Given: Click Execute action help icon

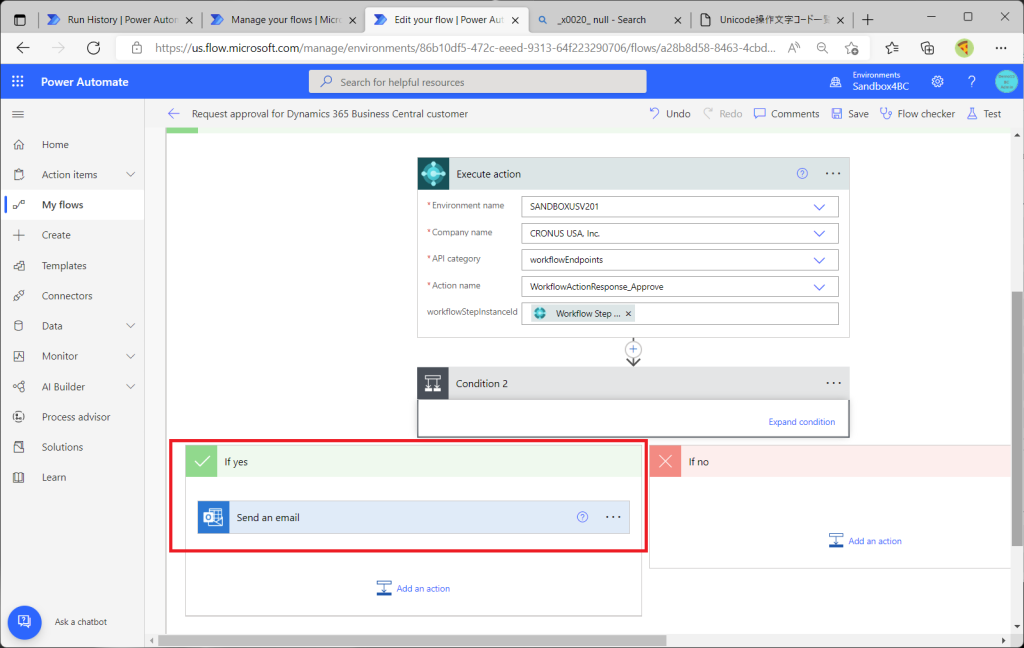Looking at the screenshot, I should coord(802,174).
